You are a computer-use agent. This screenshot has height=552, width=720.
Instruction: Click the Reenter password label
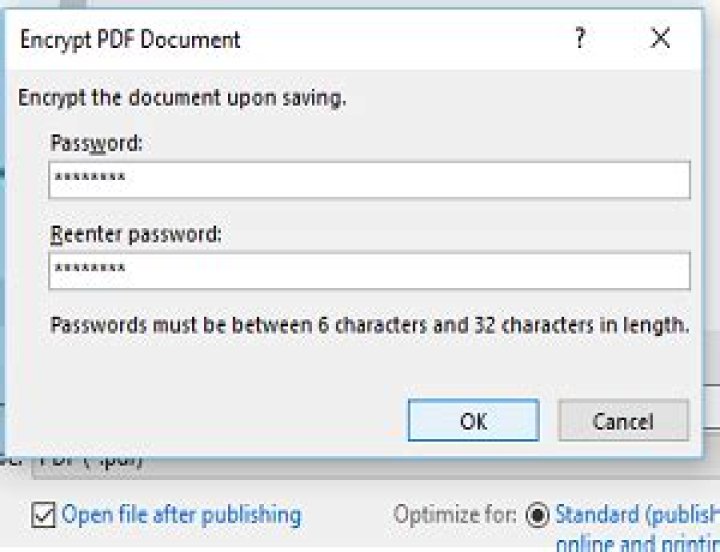pos(136,234)
